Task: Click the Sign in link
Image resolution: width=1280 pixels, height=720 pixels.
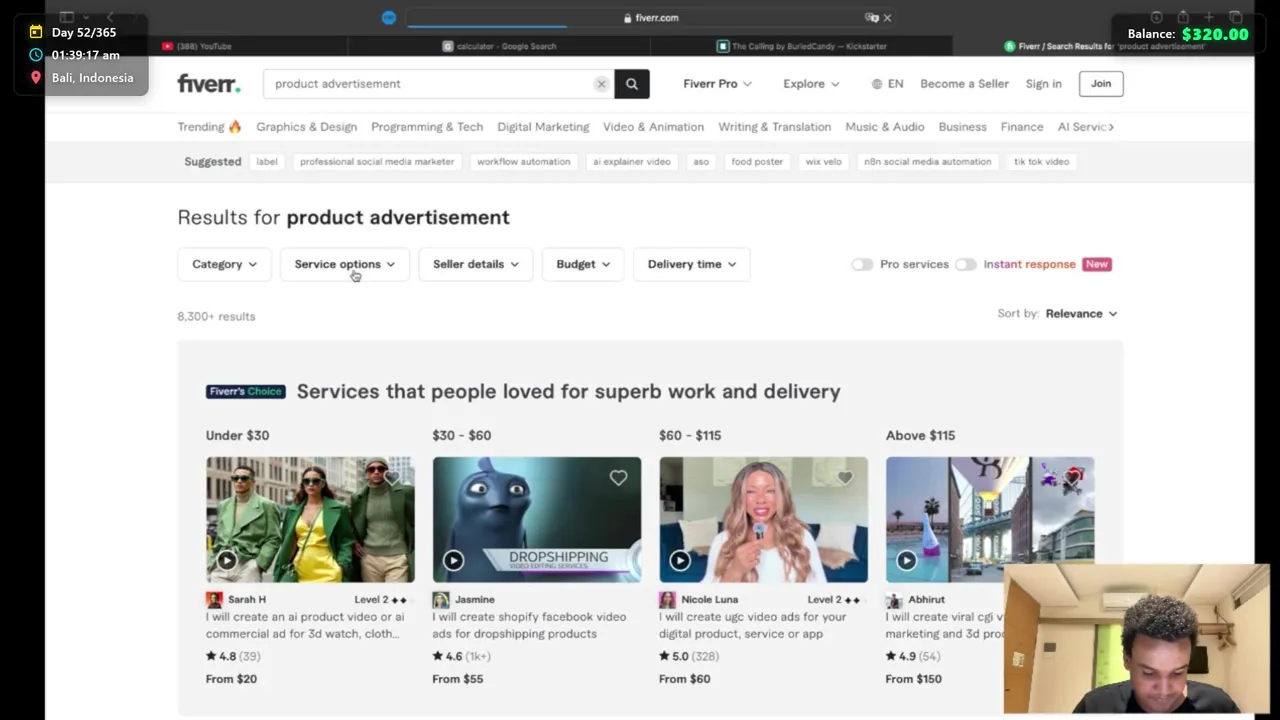Action: click(1043, 84)
